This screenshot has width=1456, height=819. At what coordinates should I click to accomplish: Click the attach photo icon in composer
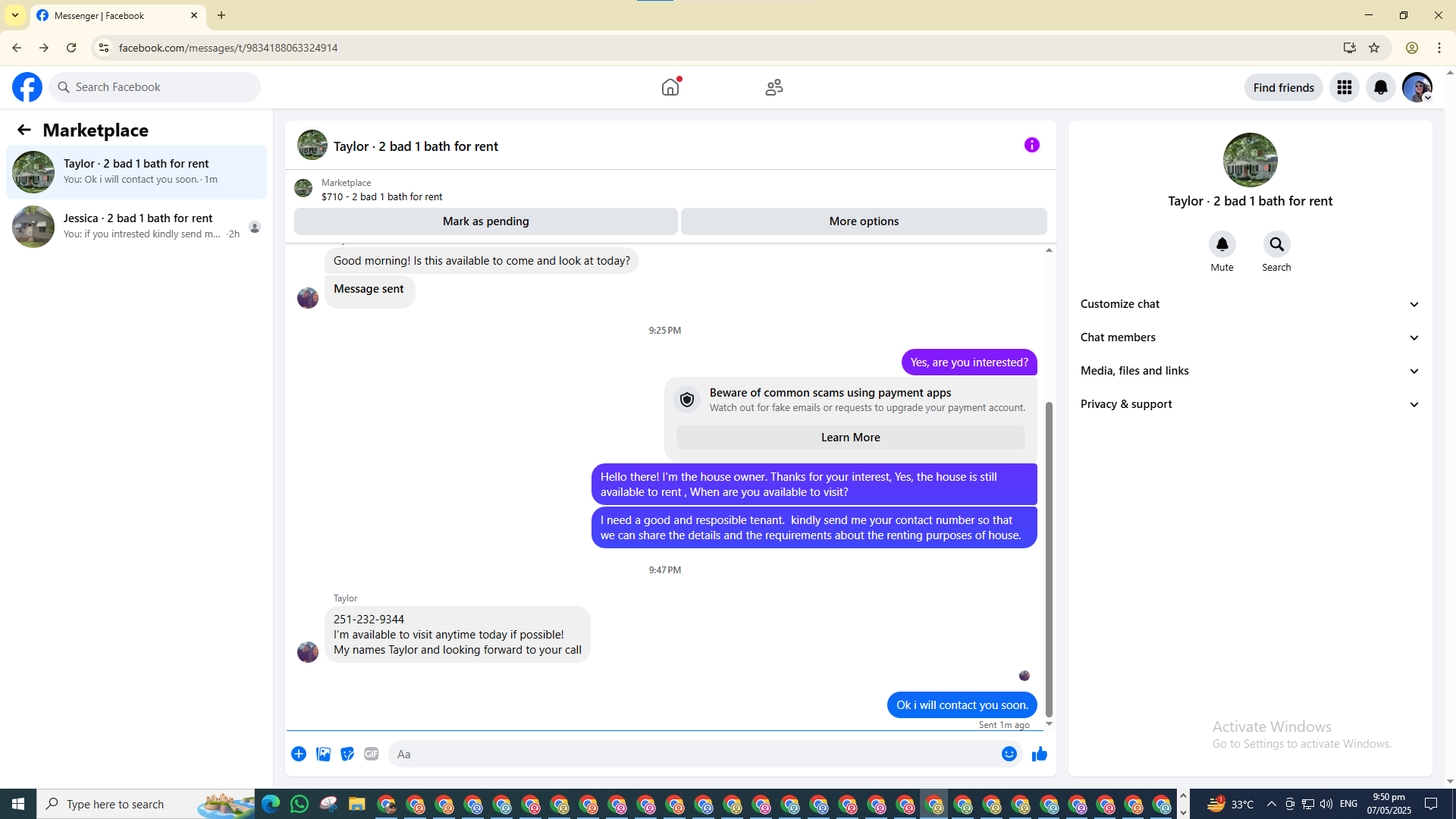click(x=323, y=754)
